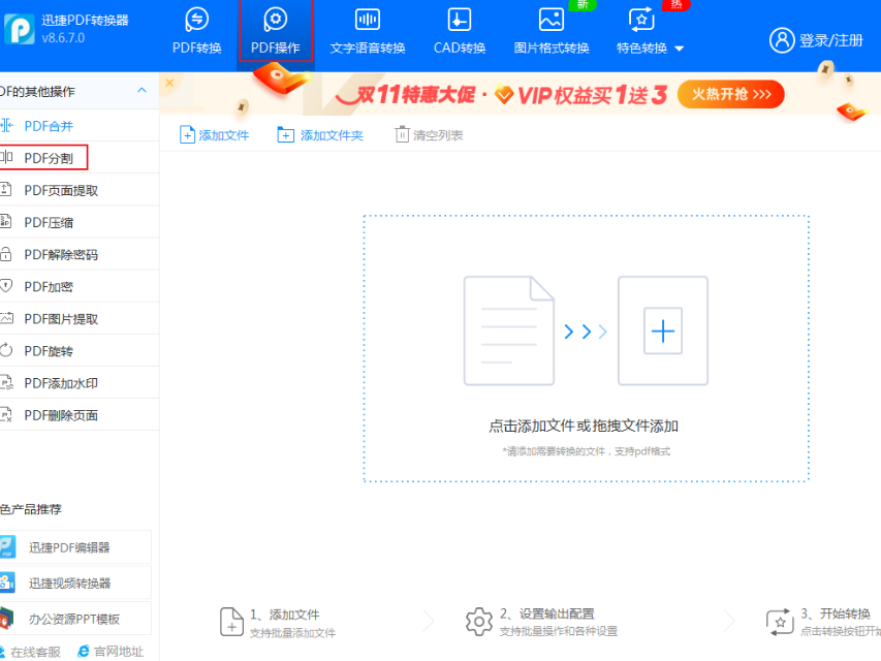
Task: Click 清空列表 in toolbar
Action: click(429, 135)
